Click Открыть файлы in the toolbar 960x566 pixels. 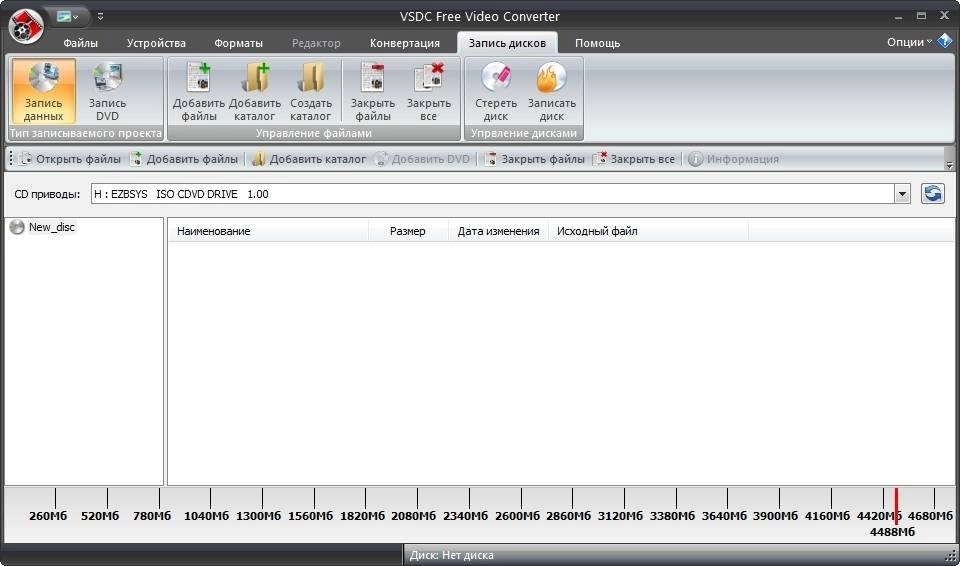point(69,159)
